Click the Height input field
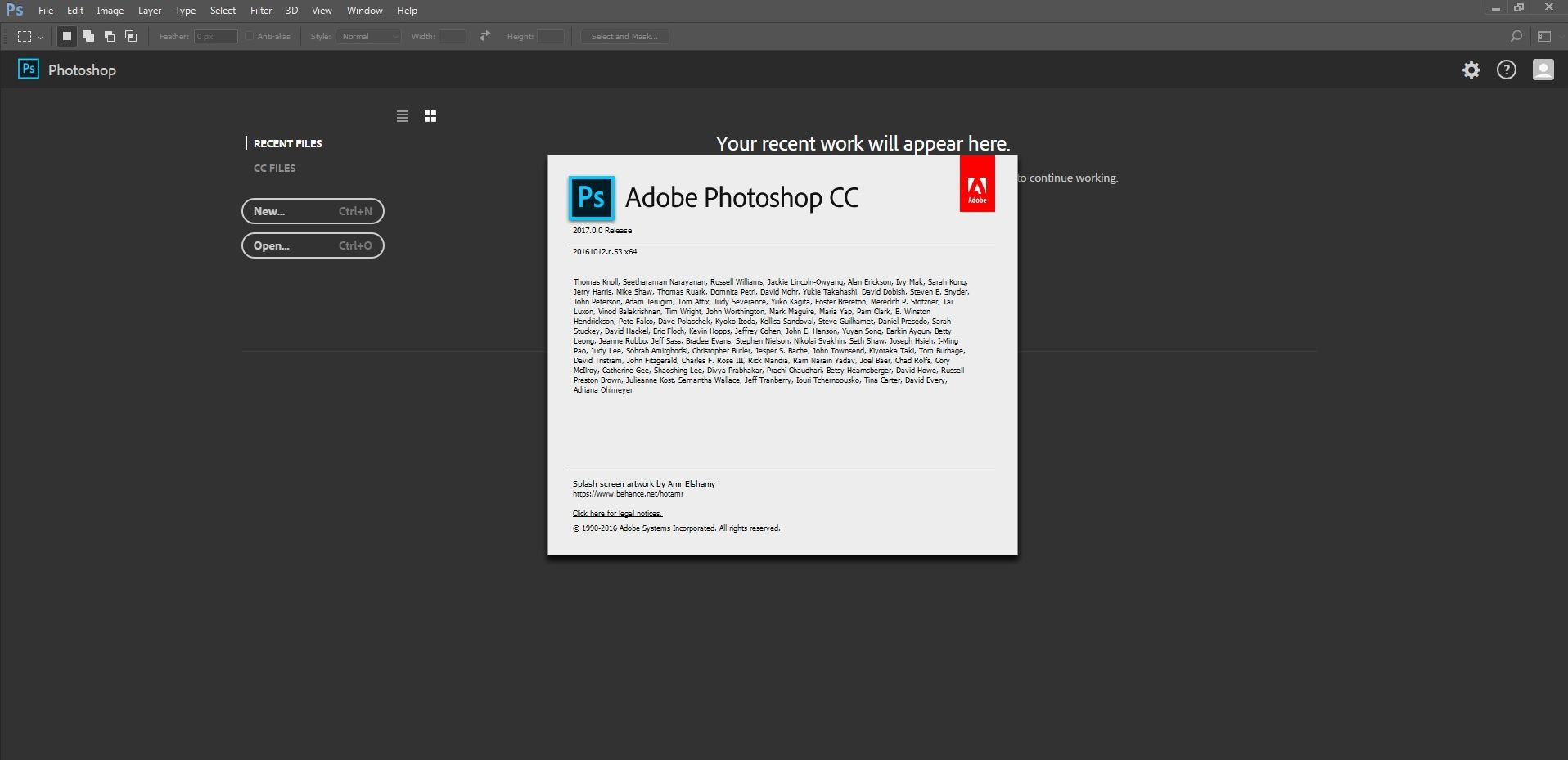Screen dimensions: 1568x760 tap(551, 36)
